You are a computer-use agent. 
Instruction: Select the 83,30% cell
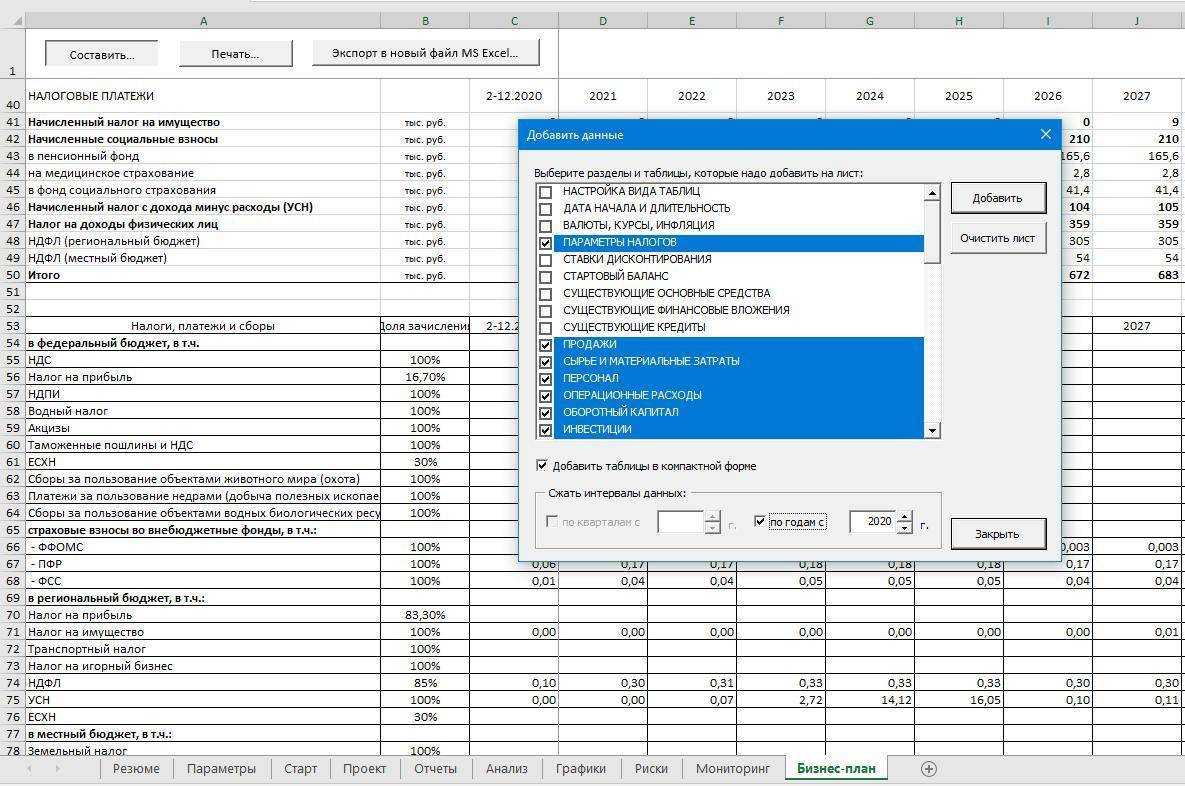pyautogui.click(x=425, y=615)
